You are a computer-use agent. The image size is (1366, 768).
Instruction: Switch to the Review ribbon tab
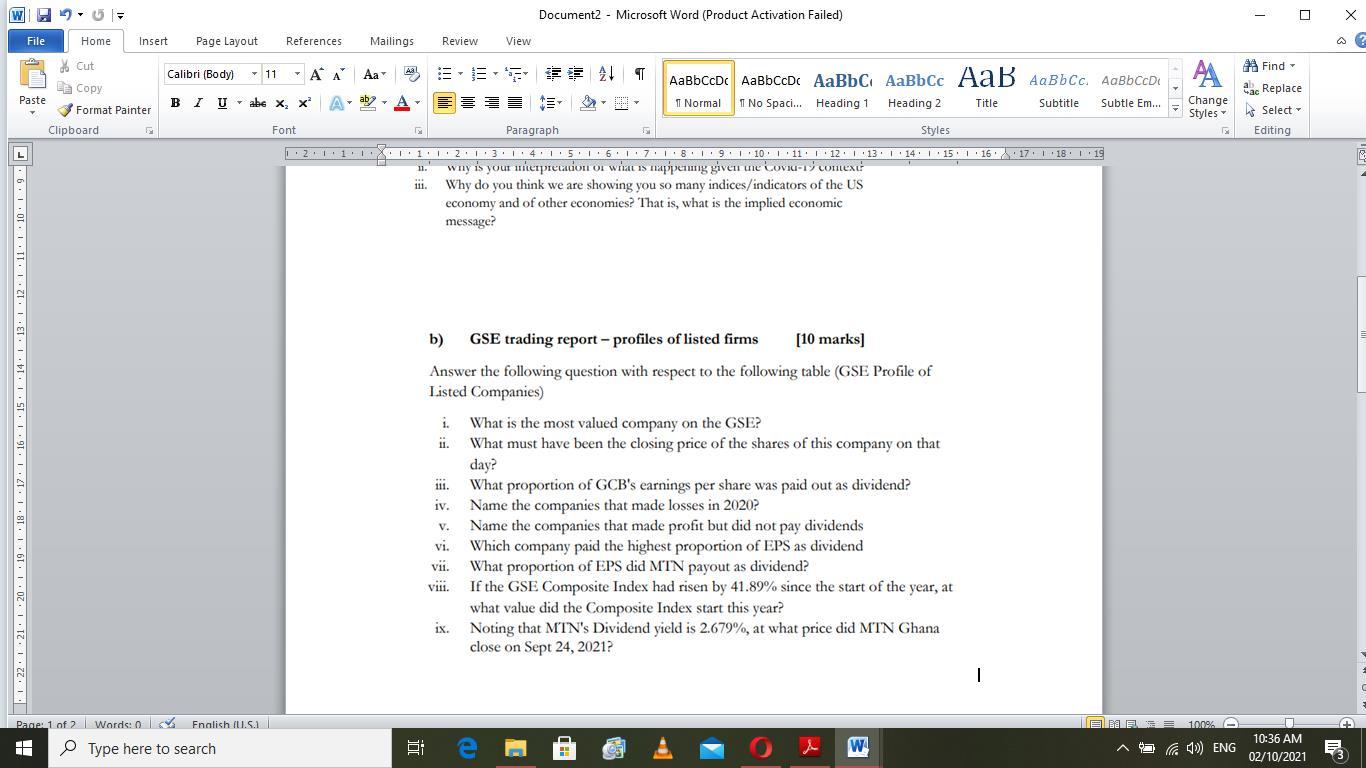459,41
